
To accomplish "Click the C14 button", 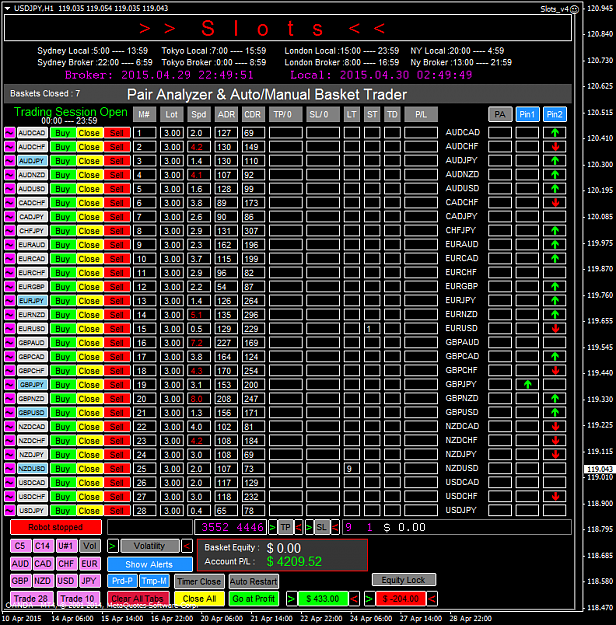I will tap(43, 546).
